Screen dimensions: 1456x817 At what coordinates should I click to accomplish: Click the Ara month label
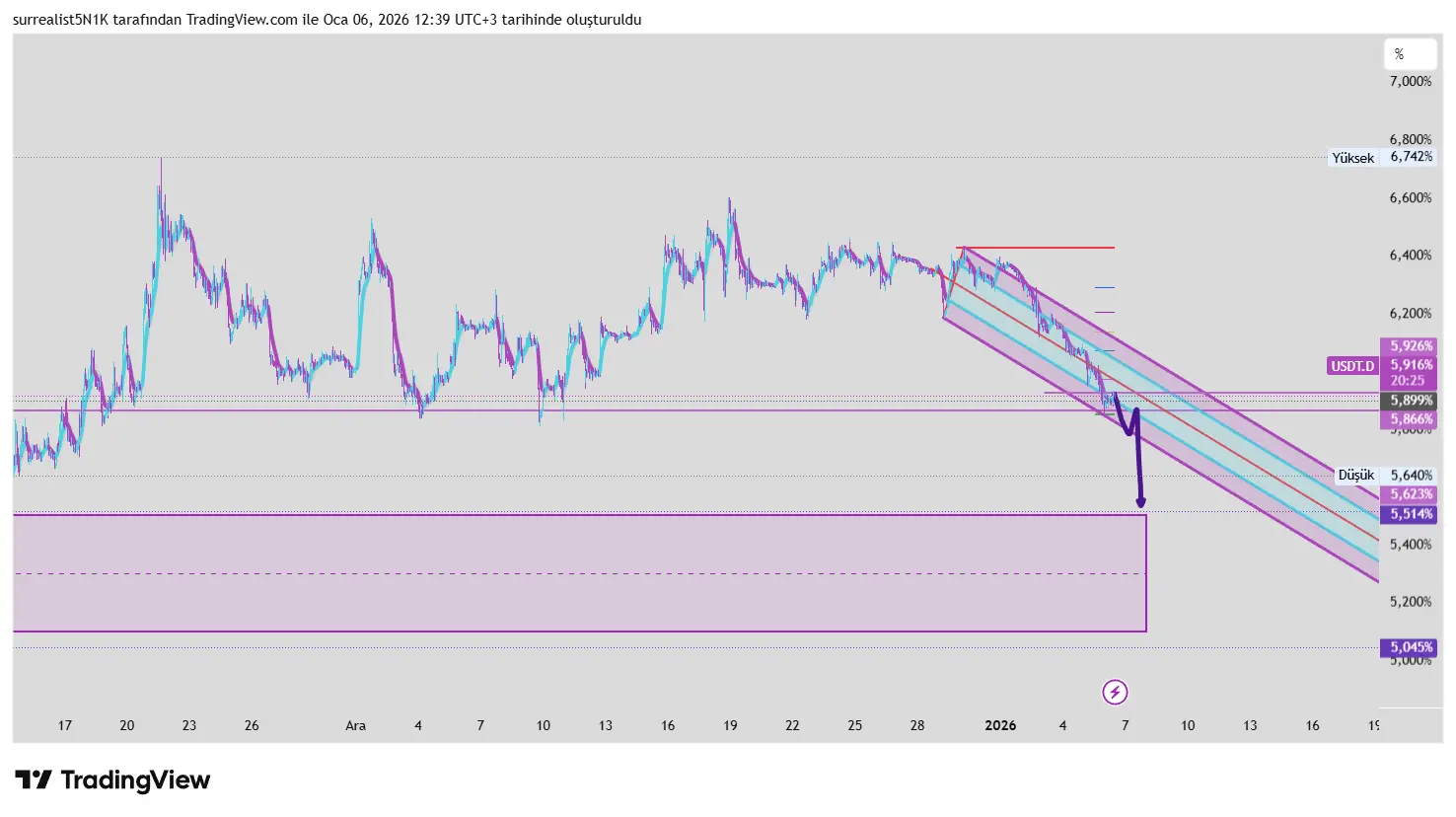(x=355, y=726)
